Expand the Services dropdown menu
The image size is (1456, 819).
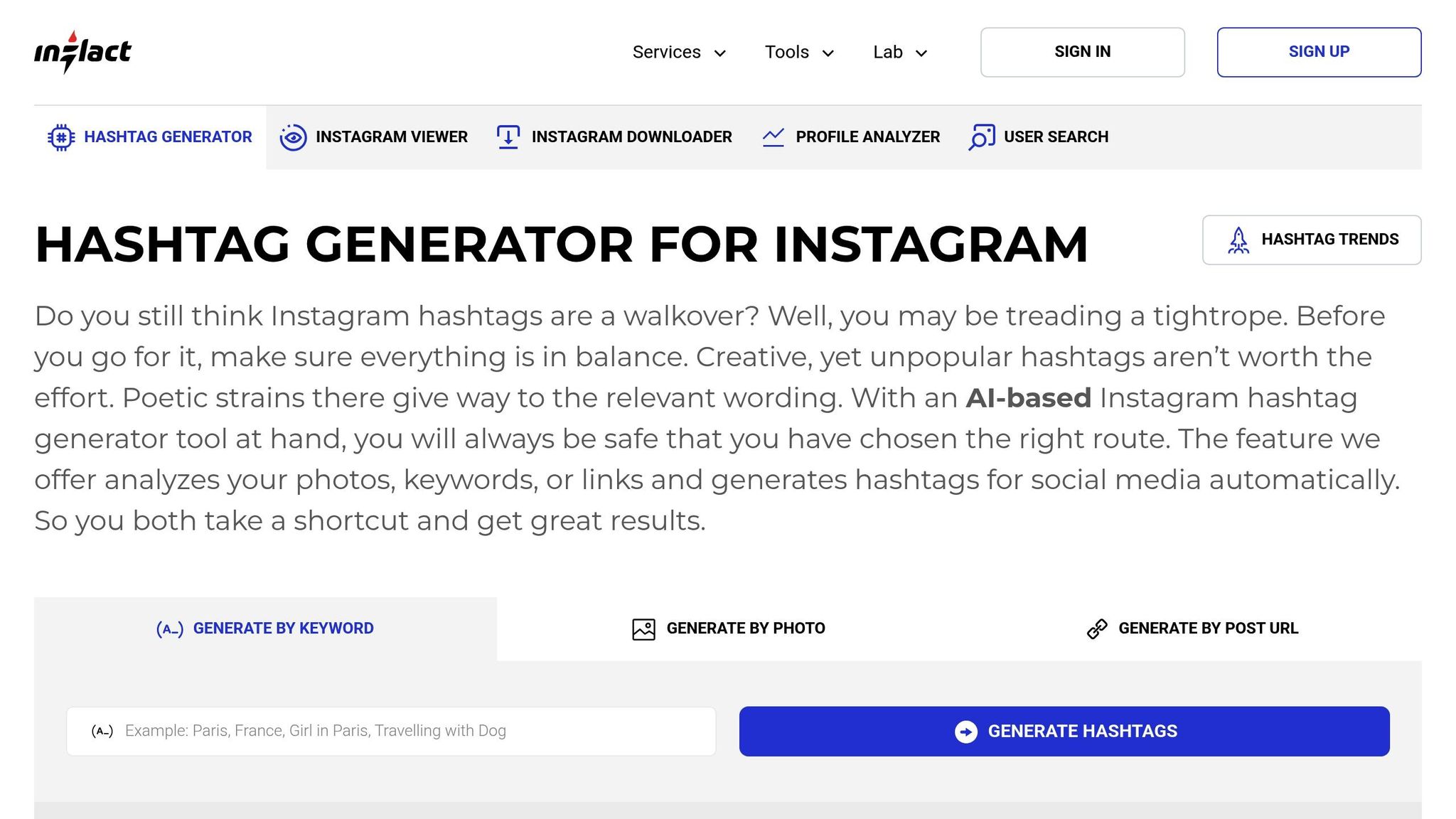point(679,53)
